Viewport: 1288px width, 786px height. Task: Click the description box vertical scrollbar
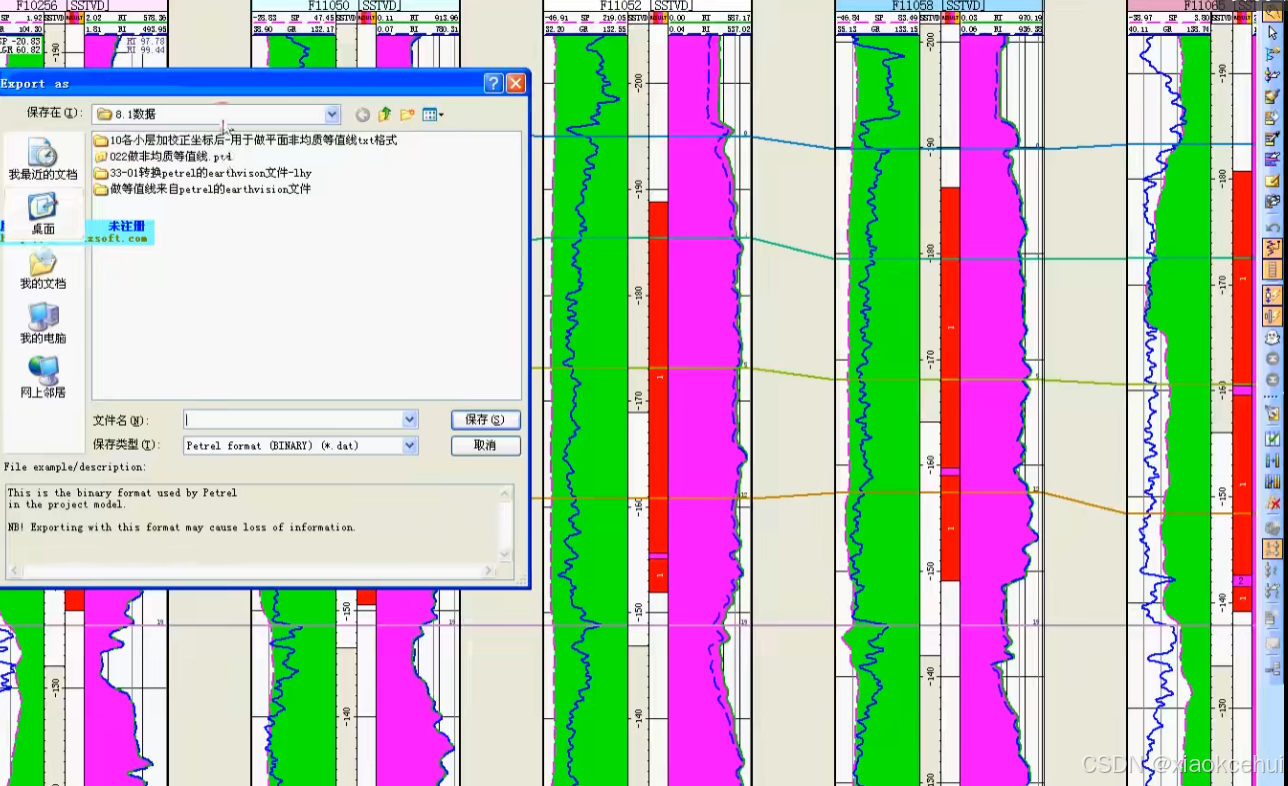[x=505, y=524]
